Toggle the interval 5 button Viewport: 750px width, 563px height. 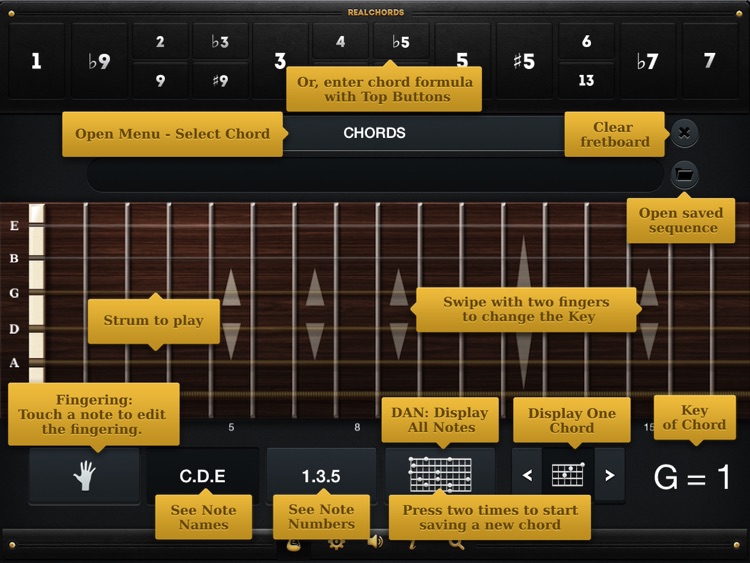[462, 61]
